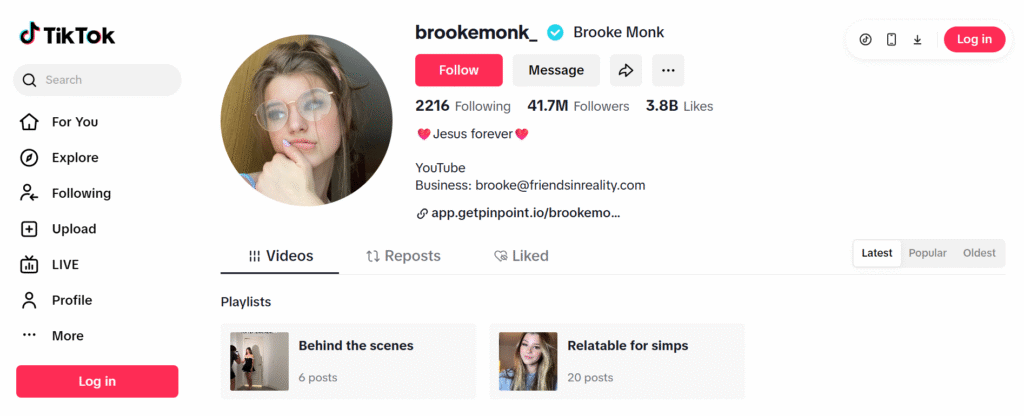Open the LIVE icon in sidebar
Screen dimensions: 1024x416
pos(30,265)
